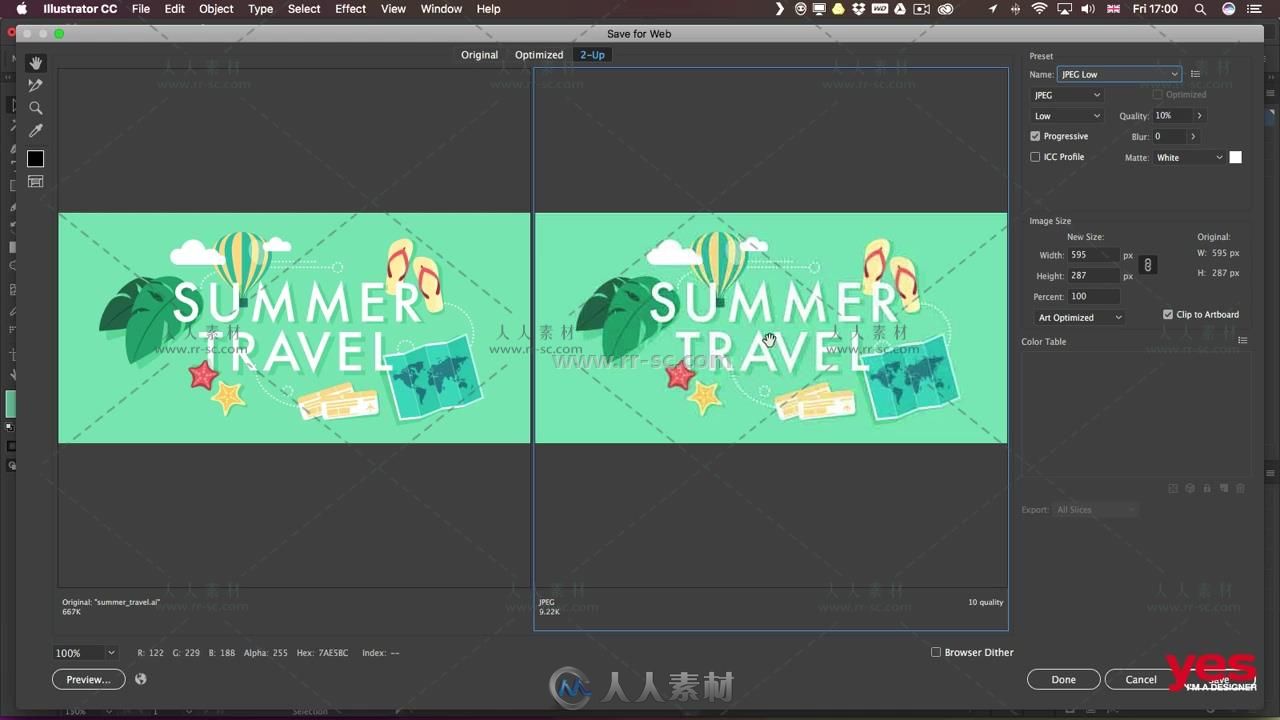Click the Height input field

1094,276
